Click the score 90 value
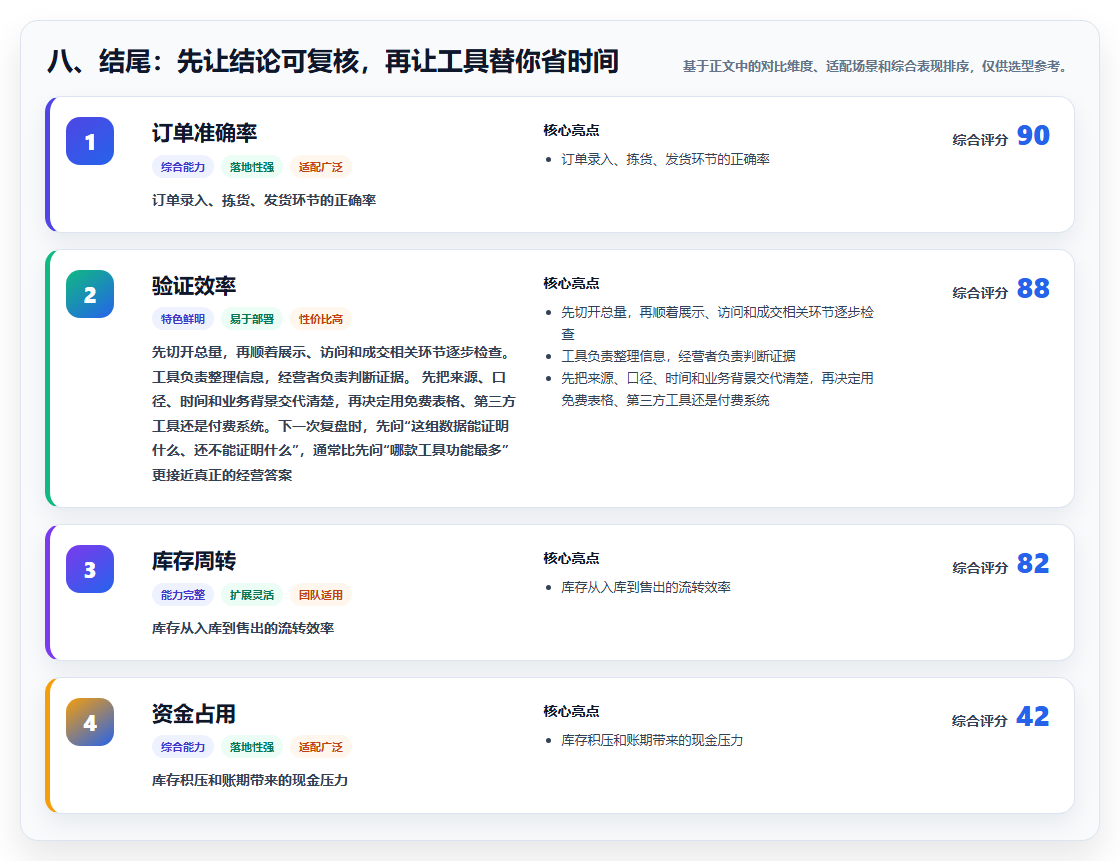The width and height of the screenshot is (1120, 861). pyautogui.click(x=1033, y=135)
